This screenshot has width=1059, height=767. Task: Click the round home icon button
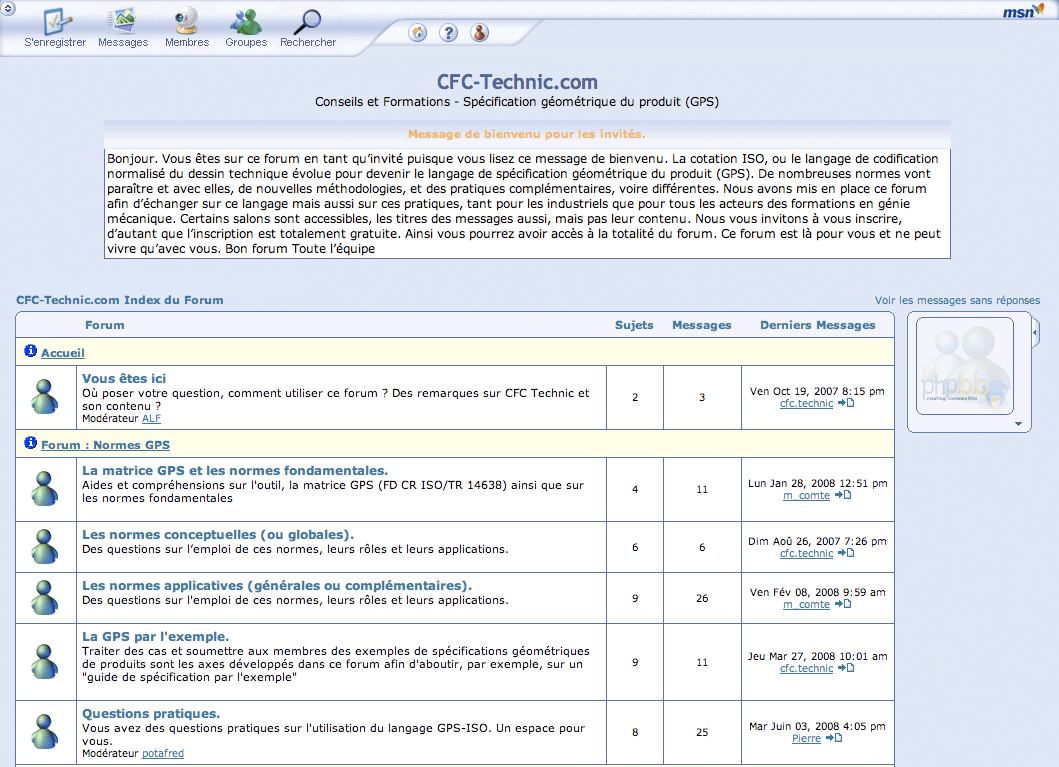(418, 33)
